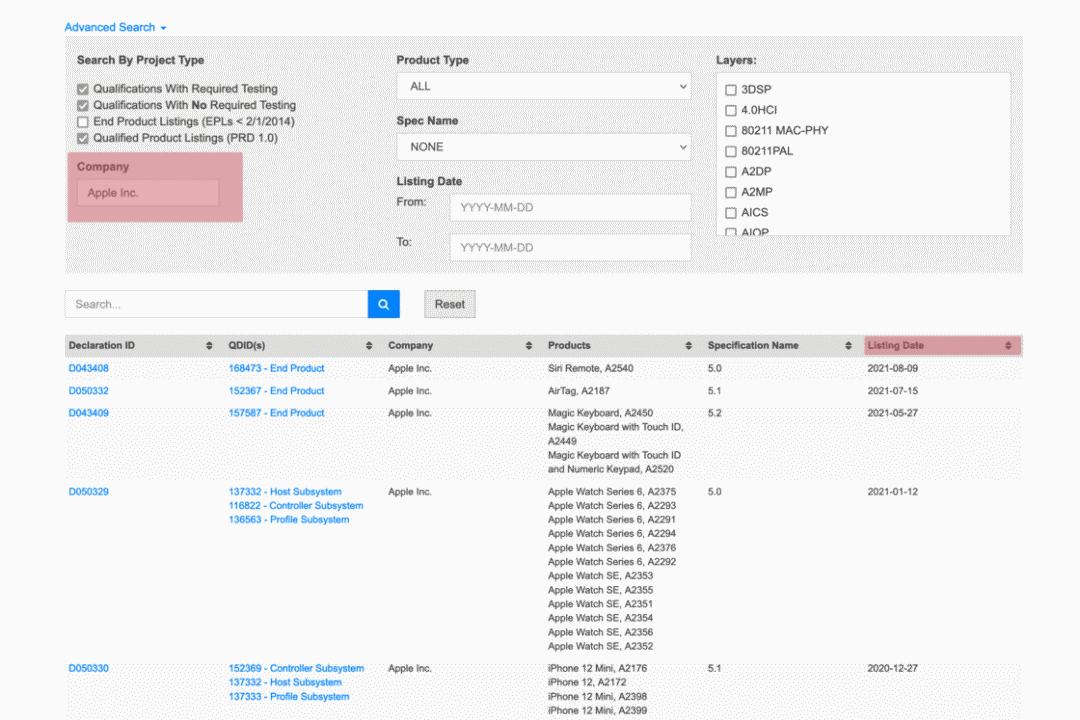1080x720 pixels.
Task: Open 152369 Controller Subsystem link
Action: tap(296, 668)
